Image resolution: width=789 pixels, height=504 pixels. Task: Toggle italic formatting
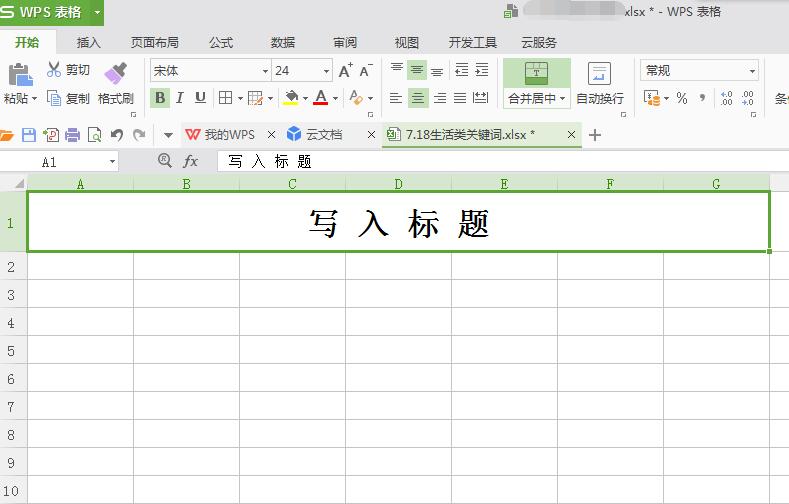pyautogui.click(x=180, y=98)
